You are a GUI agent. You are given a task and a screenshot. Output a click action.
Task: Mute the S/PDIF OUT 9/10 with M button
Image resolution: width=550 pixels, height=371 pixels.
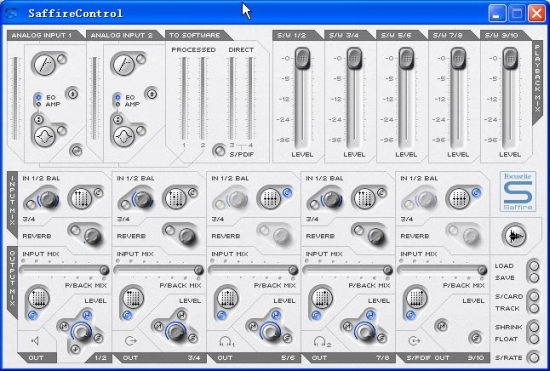point(442,326)
